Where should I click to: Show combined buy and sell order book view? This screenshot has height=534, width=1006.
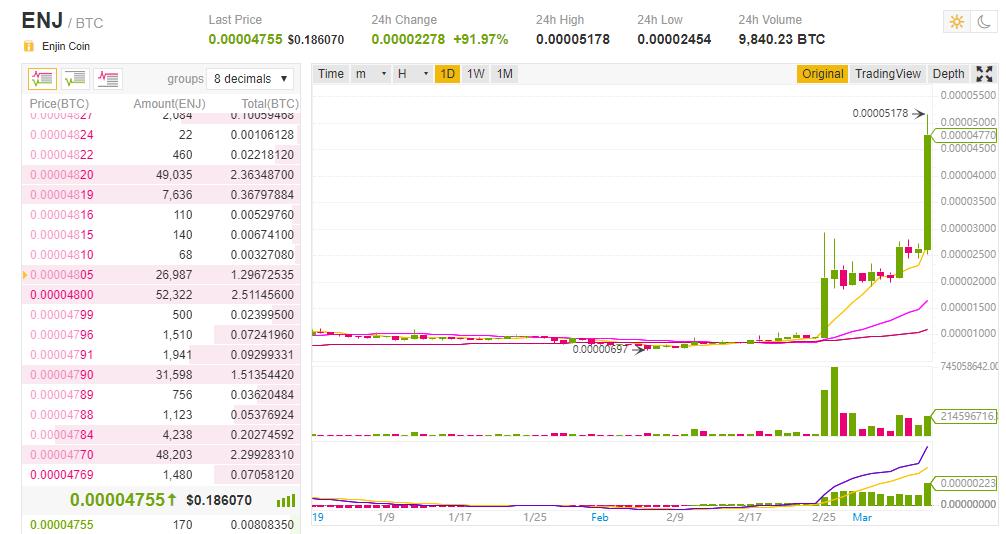(x=42, y=79)
